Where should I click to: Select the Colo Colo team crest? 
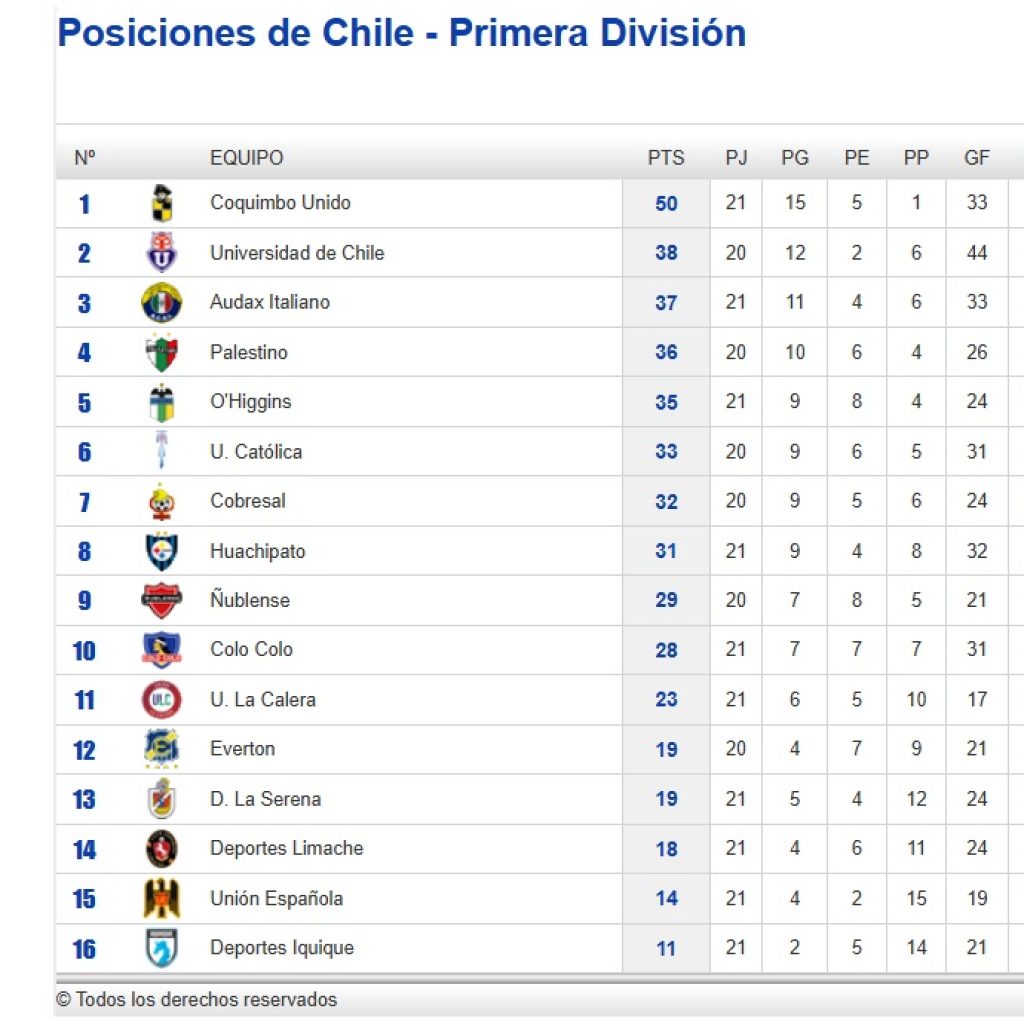(162, 650)
